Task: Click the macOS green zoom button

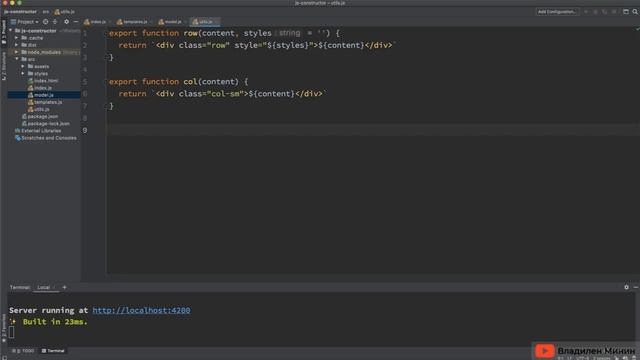Action: 19,2
